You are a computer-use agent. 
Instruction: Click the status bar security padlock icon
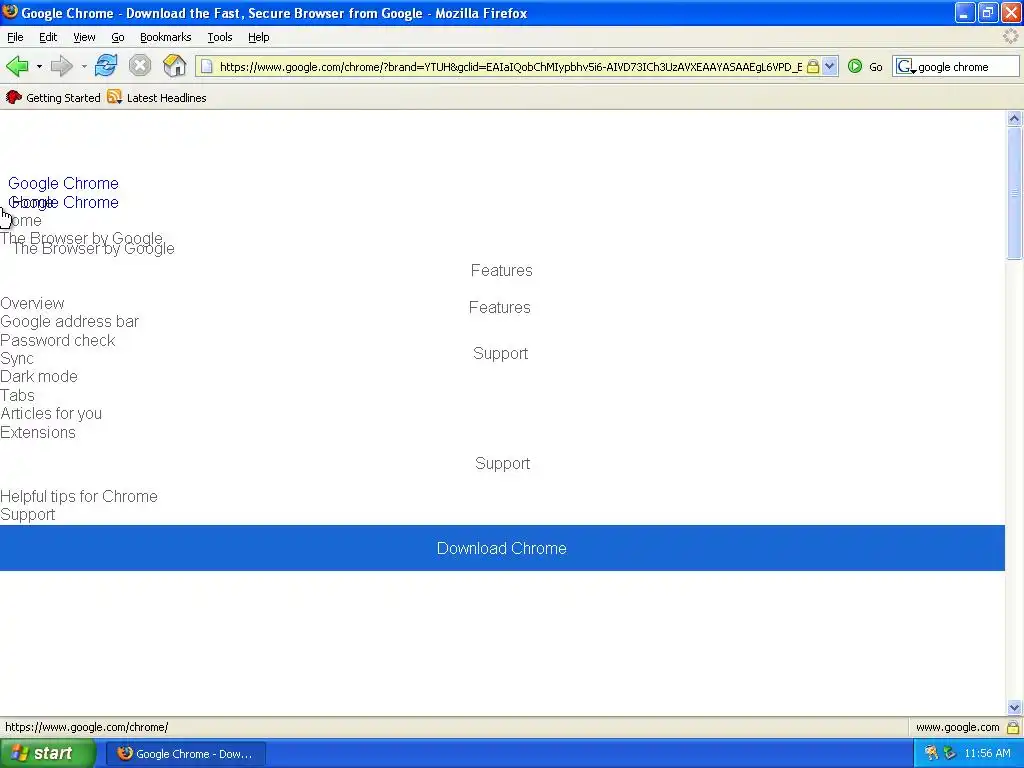tap(1013, 727)
